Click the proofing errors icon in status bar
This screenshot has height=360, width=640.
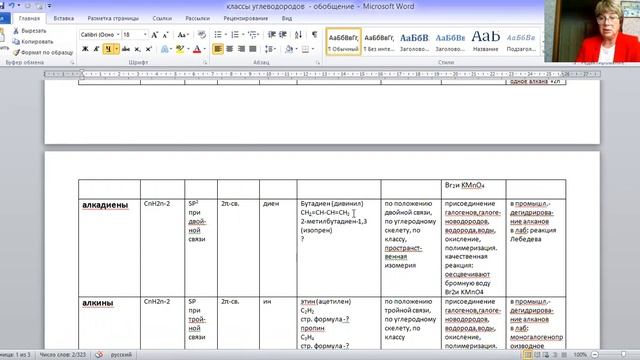coord(99,355)
